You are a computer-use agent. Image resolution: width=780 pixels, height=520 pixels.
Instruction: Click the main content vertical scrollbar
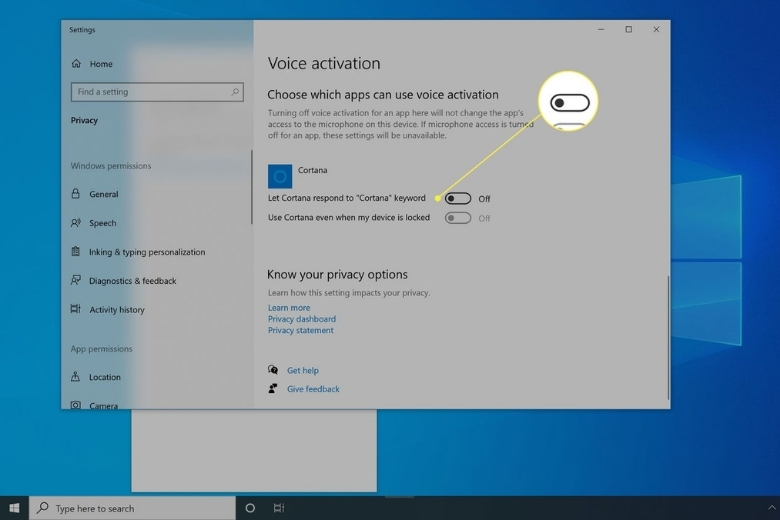pyautogui.click(x=668, y=337)
